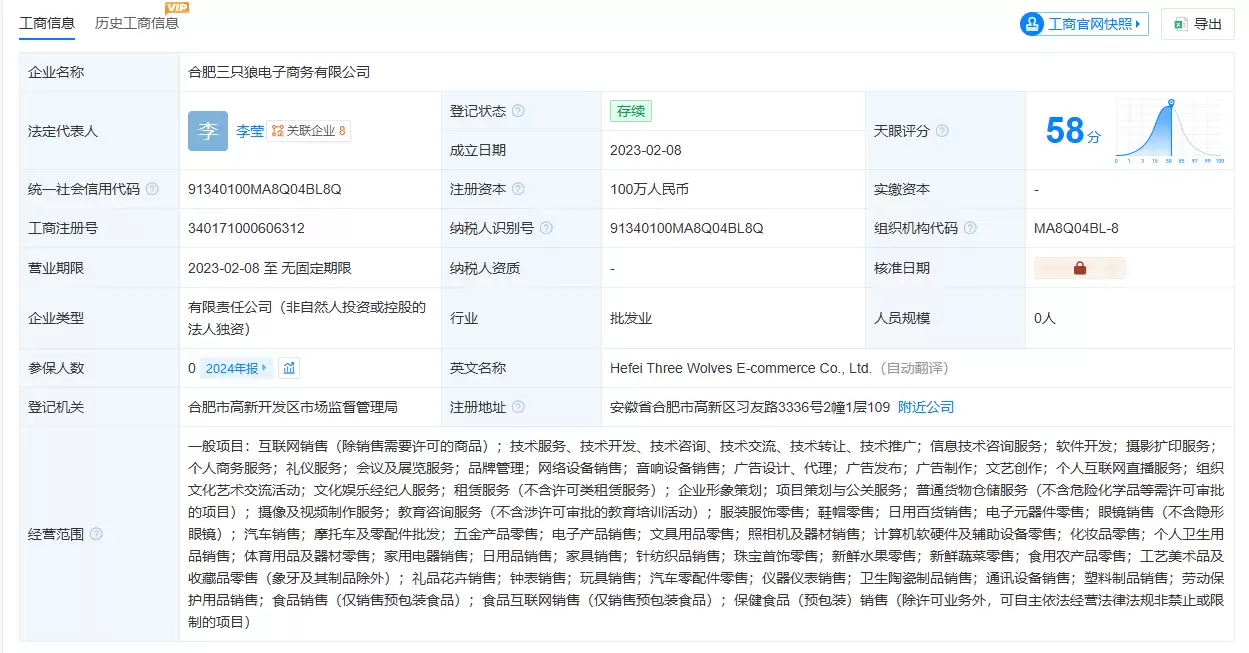Open the 工商官网快照 snapshot button
Viewport: 1249px width, 653px height.
coord(1084,24)
